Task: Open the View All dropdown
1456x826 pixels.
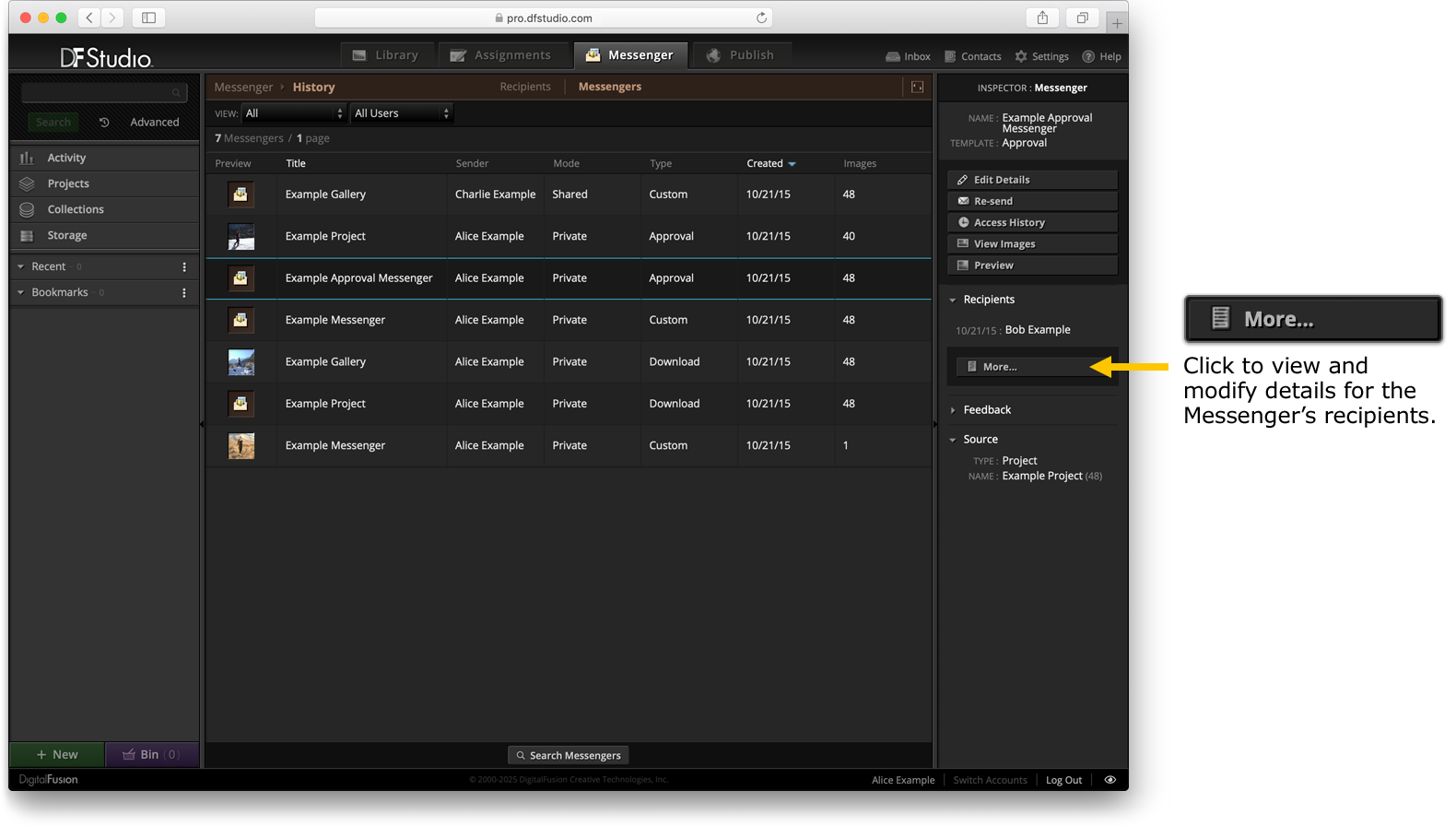Action: (x=294, y=113)
